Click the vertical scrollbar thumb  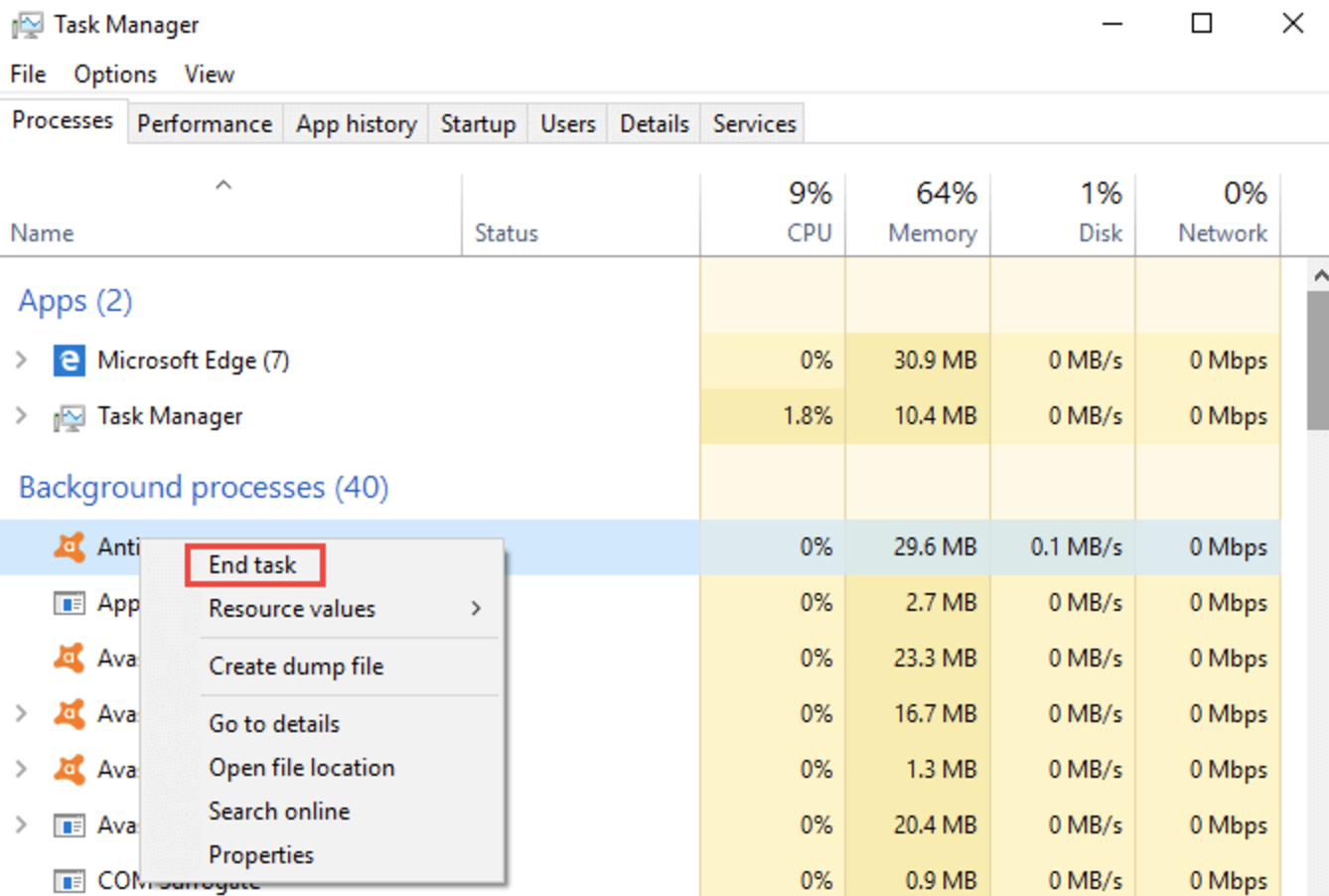pos(1318,361)
